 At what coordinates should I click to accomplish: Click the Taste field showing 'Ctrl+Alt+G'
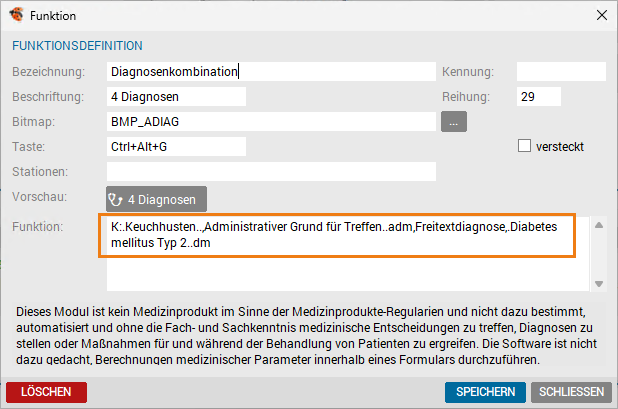175,146
